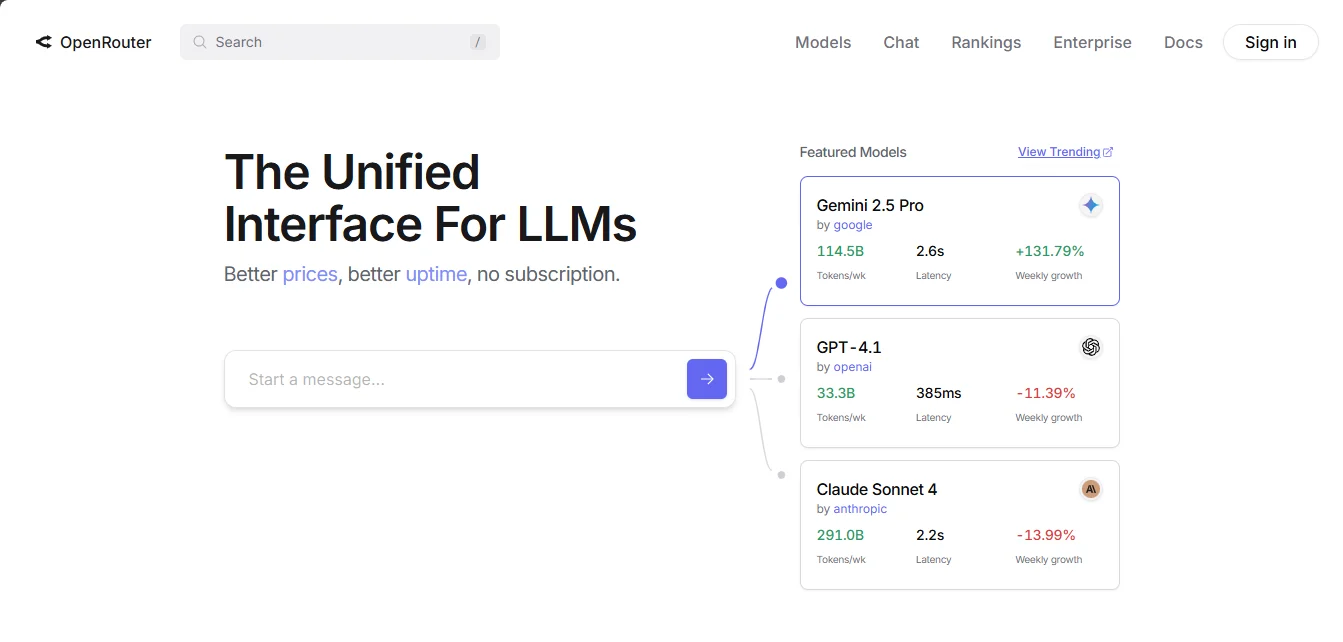Click the OpenRouter logo icon
Image resolution: width=1343 pixels, height=642 pixels.
43,42
